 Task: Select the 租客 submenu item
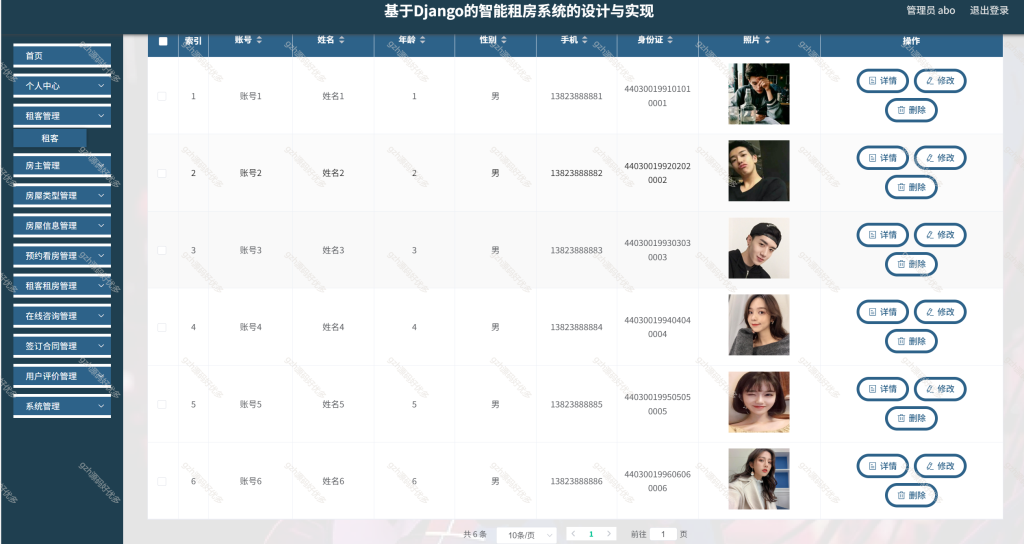[50, 138]
